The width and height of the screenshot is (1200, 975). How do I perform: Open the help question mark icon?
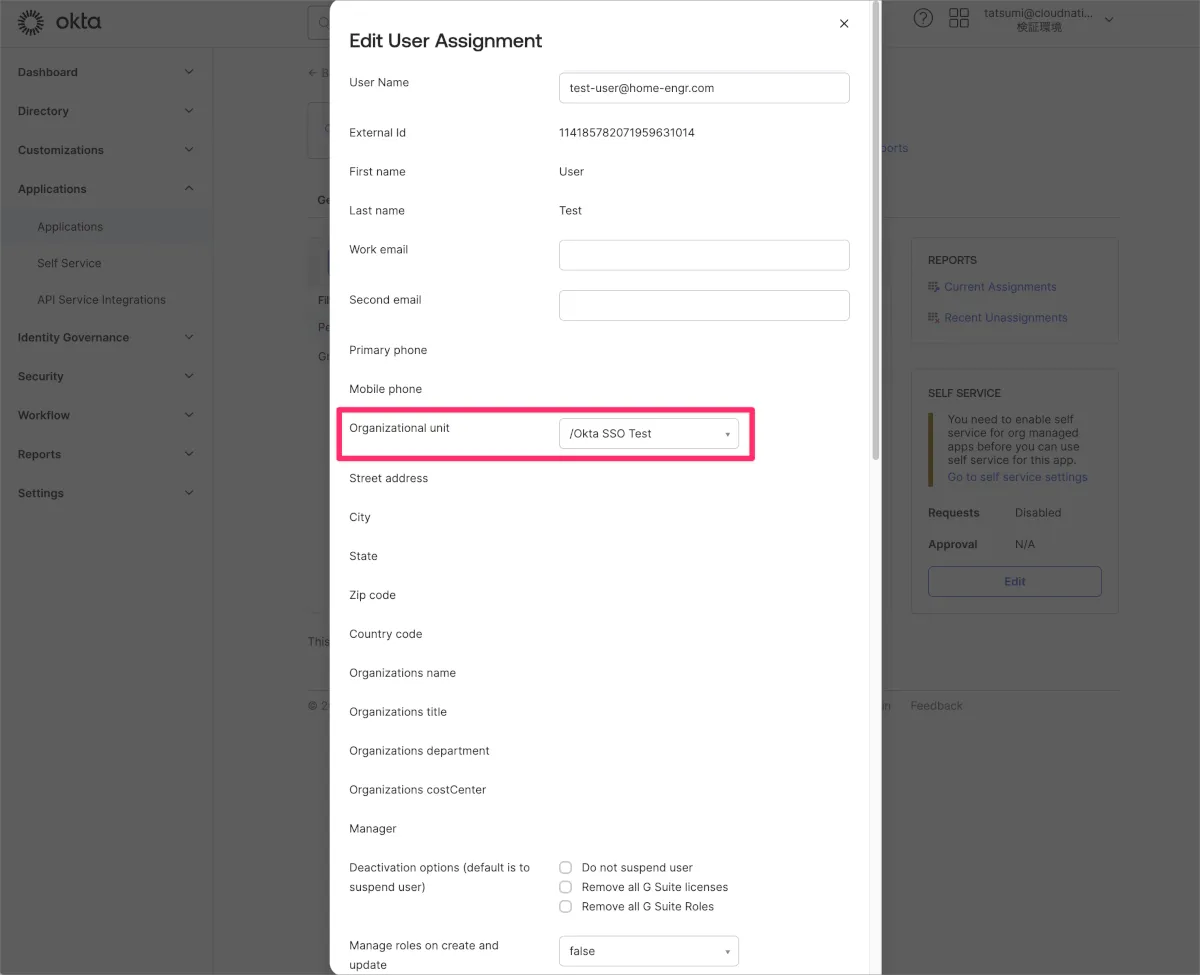point(924,19)
